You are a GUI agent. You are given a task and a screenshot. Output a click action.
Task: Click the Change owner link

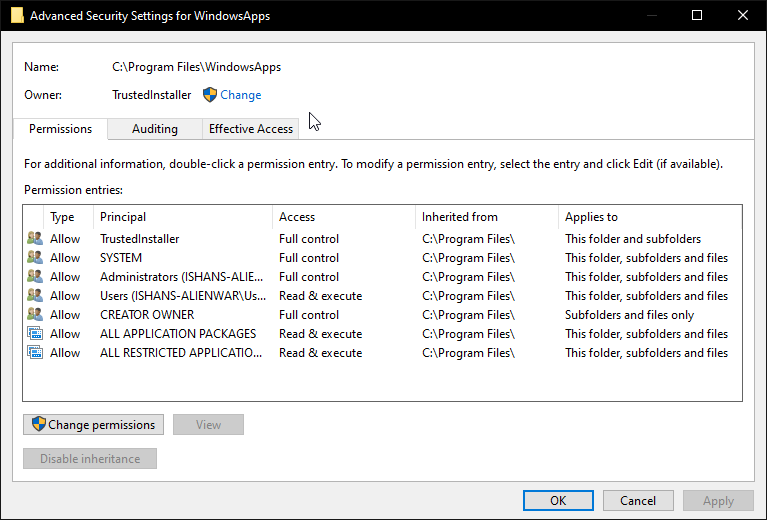pyautogui.click(x=241, y=95)
